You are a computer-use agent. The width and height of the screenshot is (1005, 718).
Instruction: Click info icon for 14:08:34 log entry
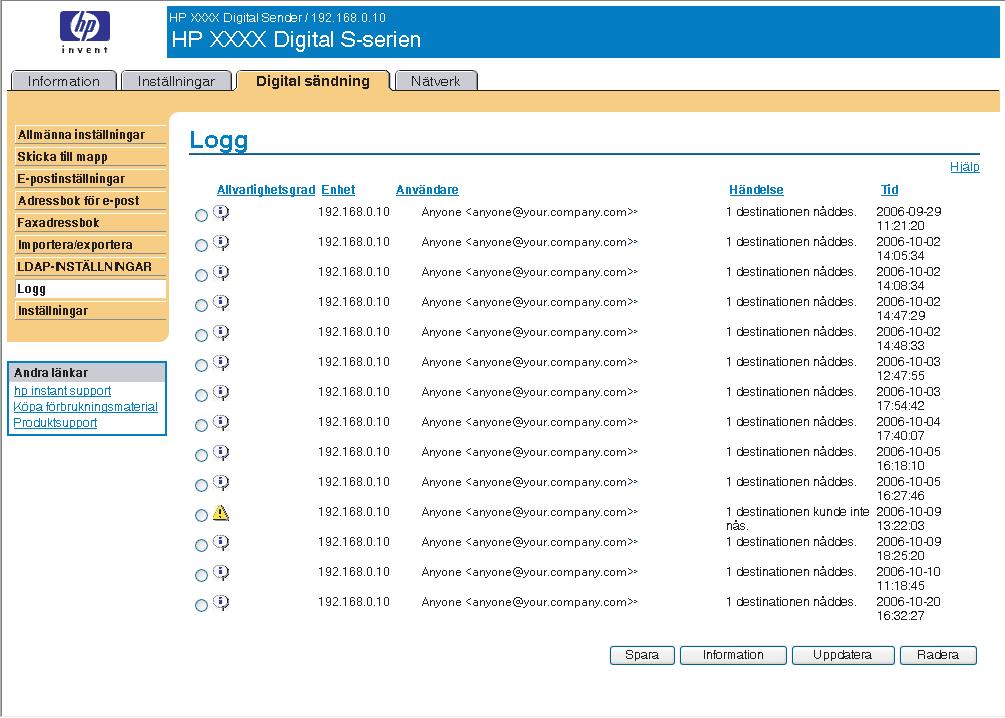point(221,273)
